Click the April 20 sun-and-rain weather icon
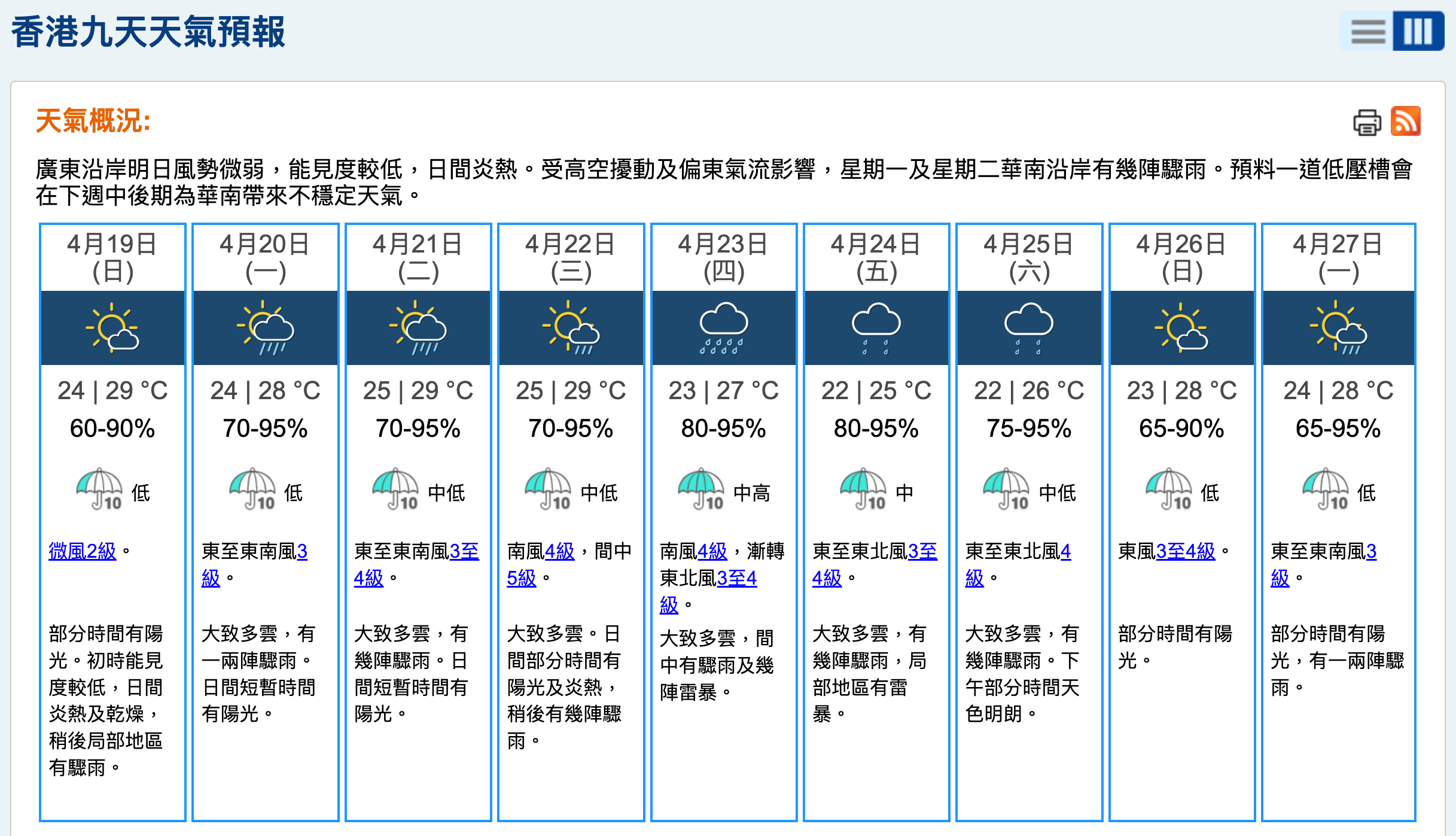Screen dimensions: 1456x836 pos(265,328)
